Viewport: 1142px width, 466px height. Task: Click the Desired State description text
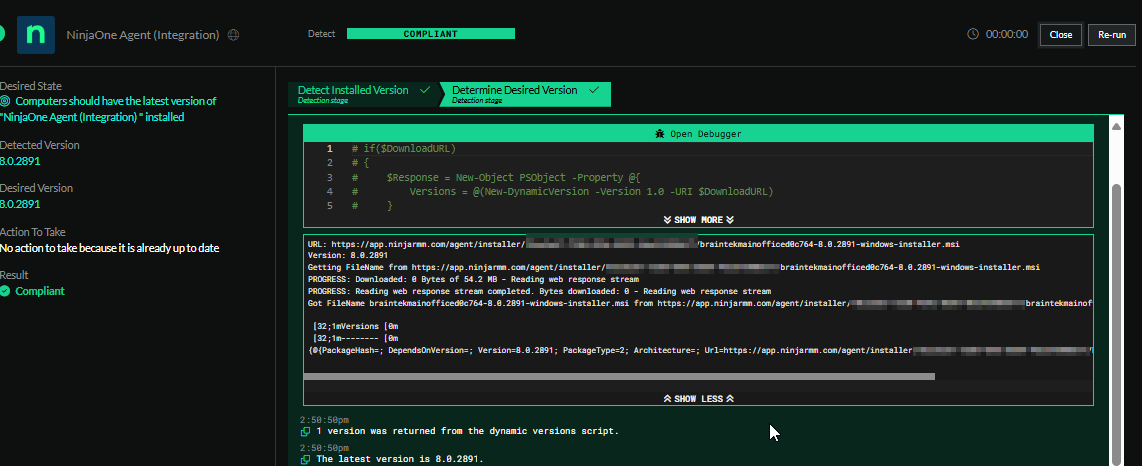[108, 108]
